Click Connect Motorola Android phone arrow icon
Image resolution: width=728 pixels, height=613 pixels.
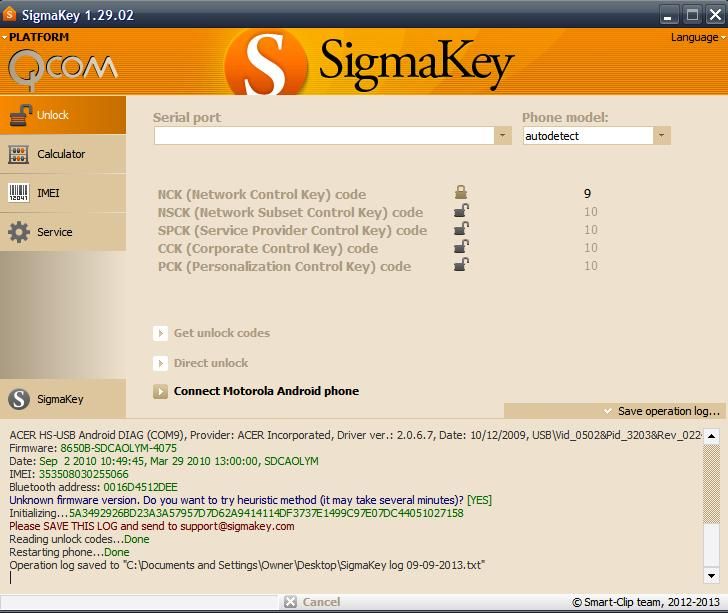click(160, 391)
